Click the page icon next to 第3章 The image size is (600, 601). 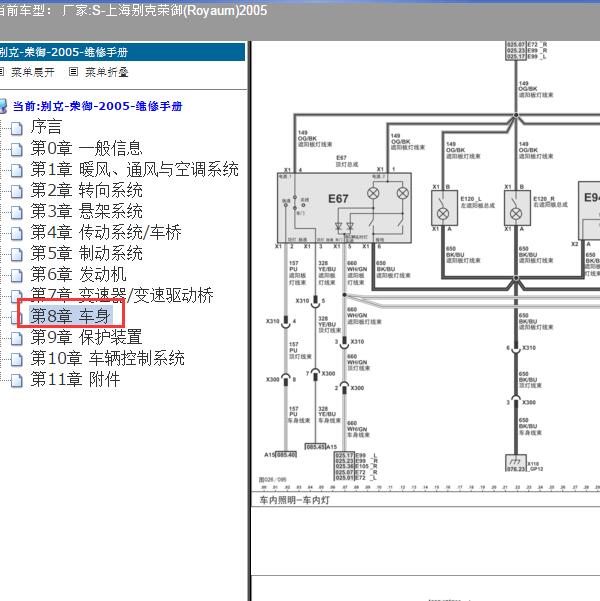16,213
